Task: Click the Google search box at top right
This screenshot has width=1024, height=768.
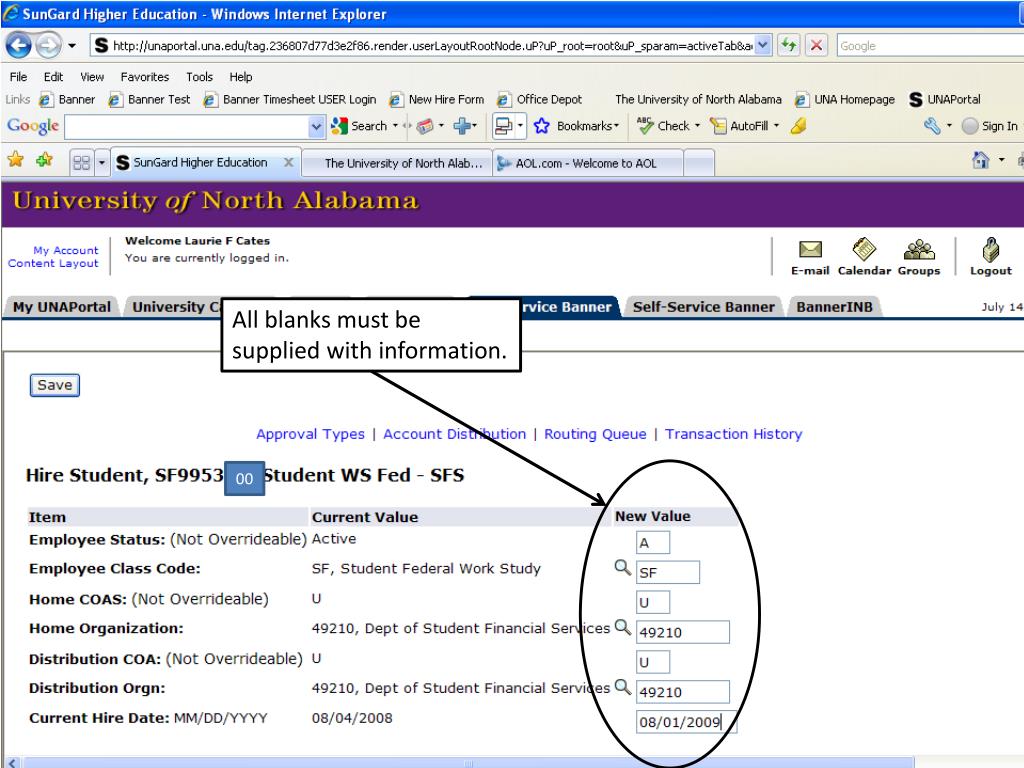Action: coord(930,46)
